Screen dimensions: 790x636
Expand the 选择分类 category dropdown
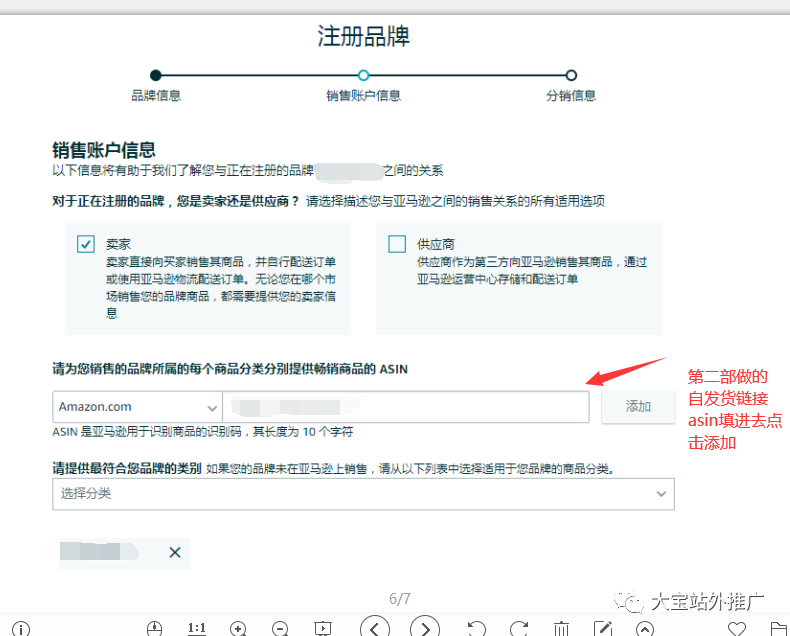pyautogui.click(x=363, y=493)
